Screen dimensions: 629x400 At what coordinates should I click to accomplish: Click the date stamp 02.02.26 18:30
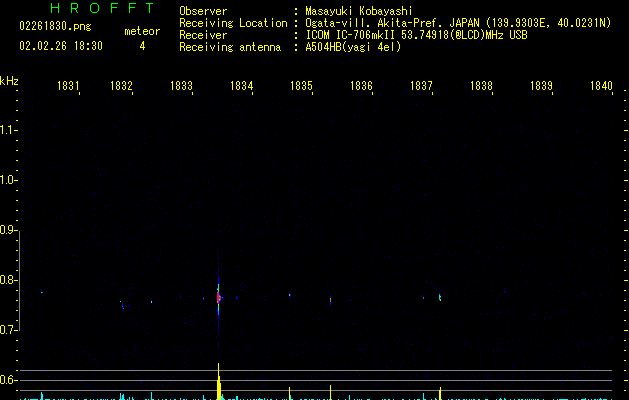[61, 46]
